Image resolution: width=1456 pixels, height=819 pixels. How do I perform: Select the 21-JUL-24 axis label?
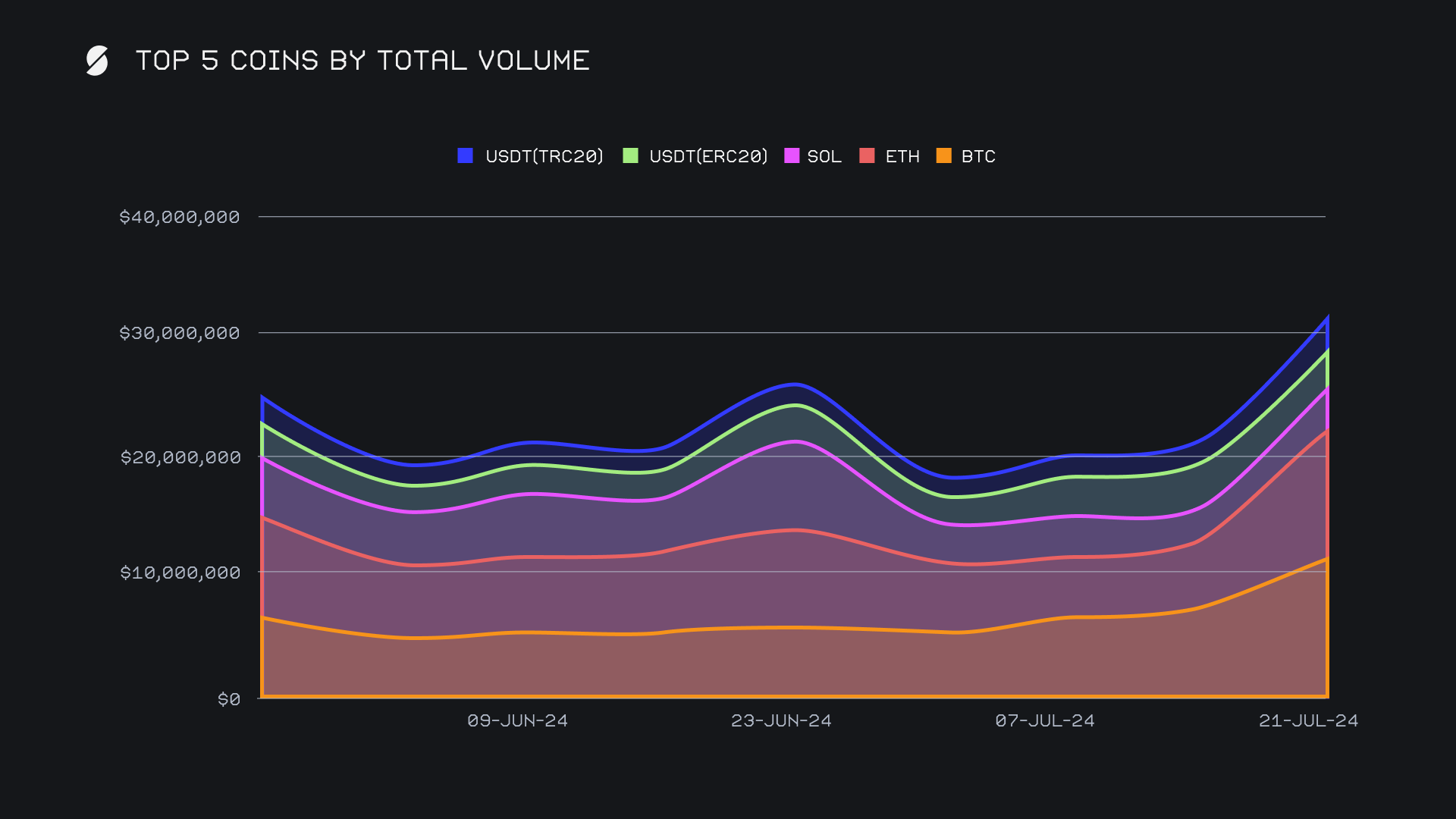tap(1308, 720)
